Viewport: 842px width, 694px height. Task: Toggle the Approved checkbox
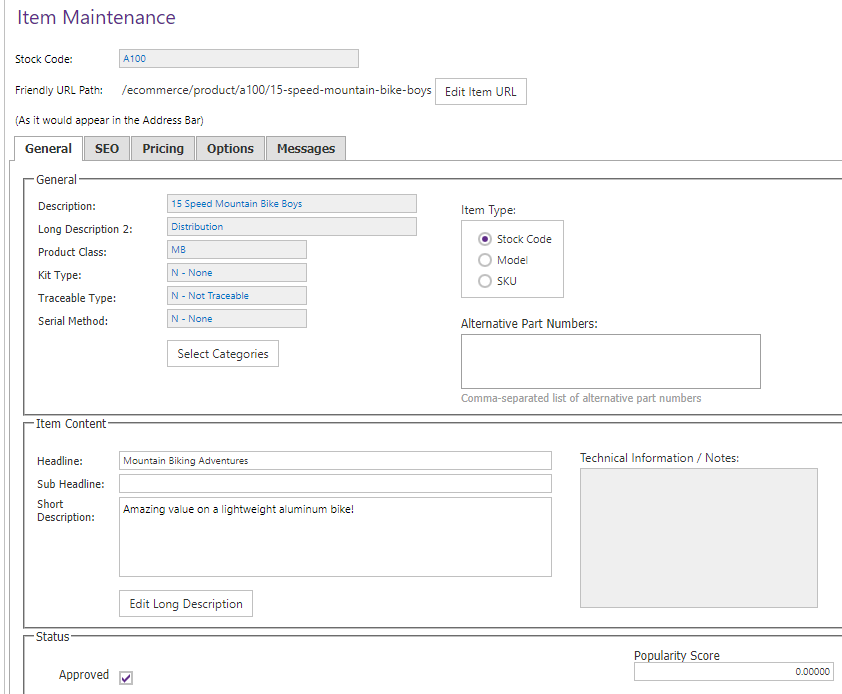click(x=126, y=677)
